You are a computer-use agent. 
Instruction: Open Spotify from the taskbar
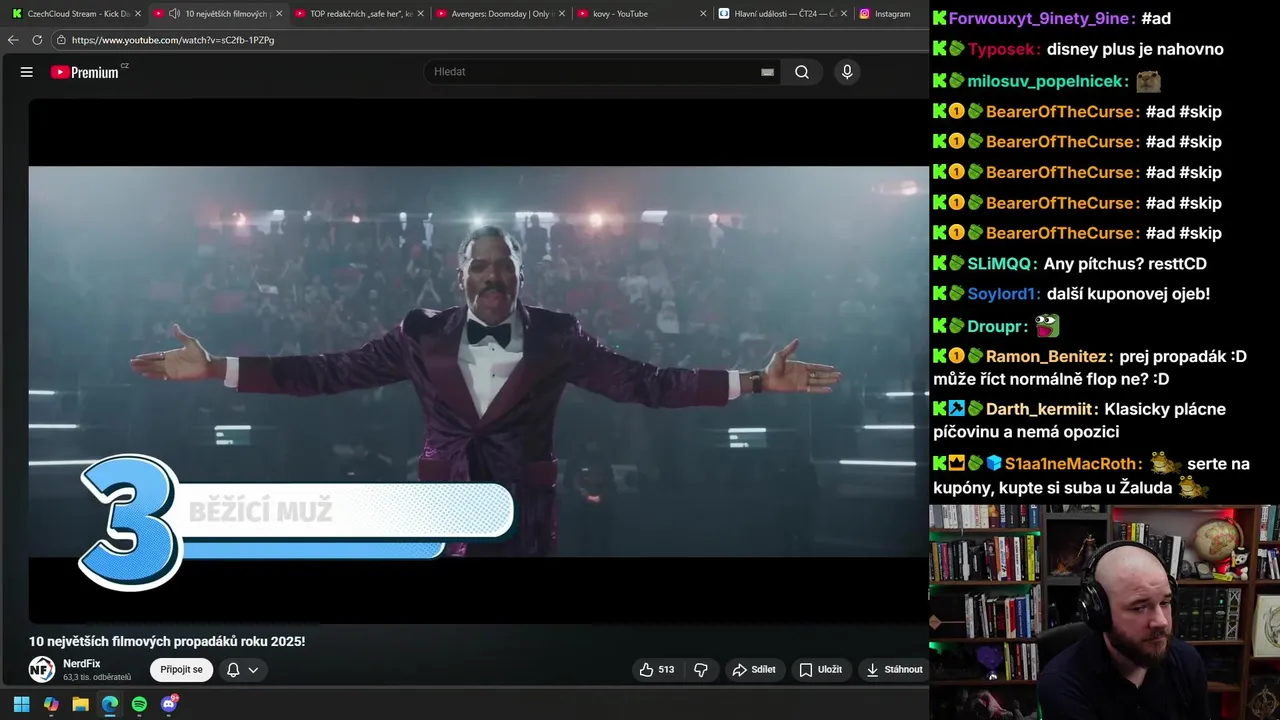click(139, 704)
